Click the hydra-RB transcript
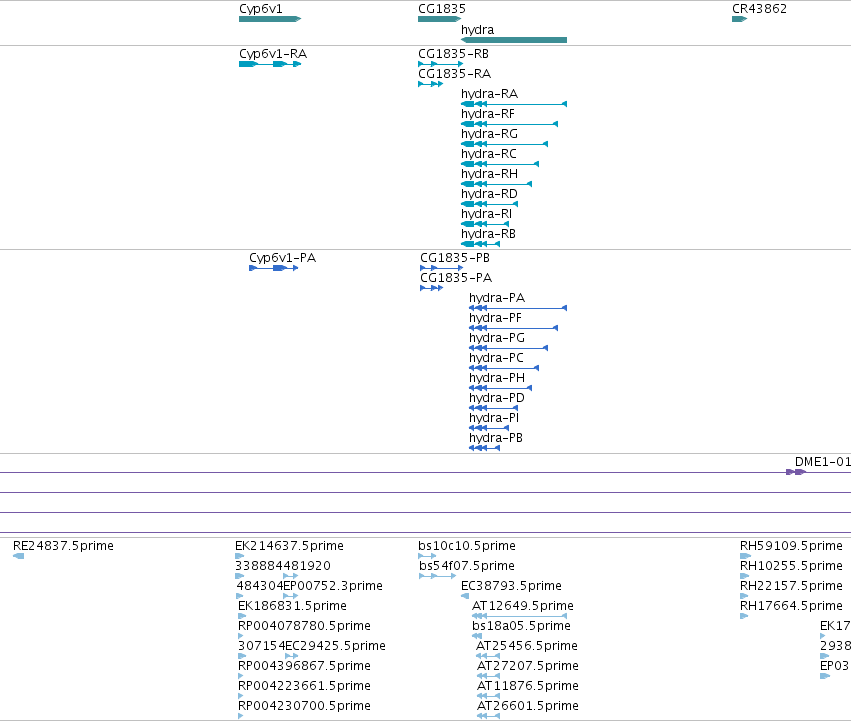This screenshot has height=721, width=851. click(x=480, y=244)
